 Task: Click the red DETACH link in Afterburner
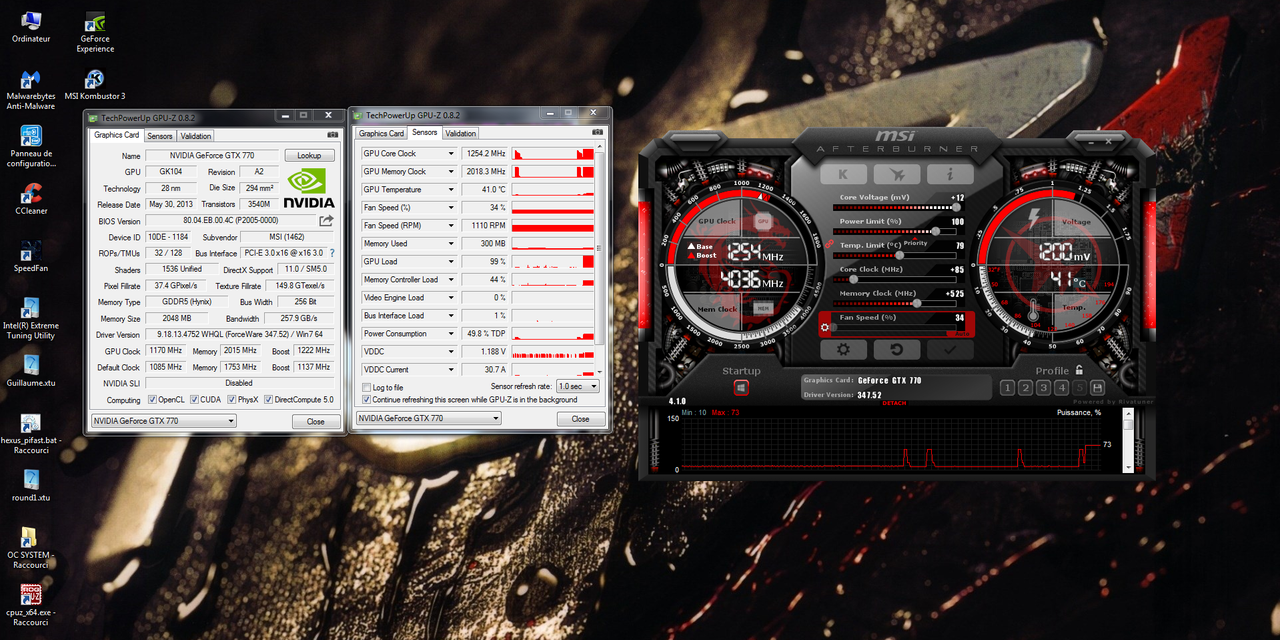coord(894,403)
